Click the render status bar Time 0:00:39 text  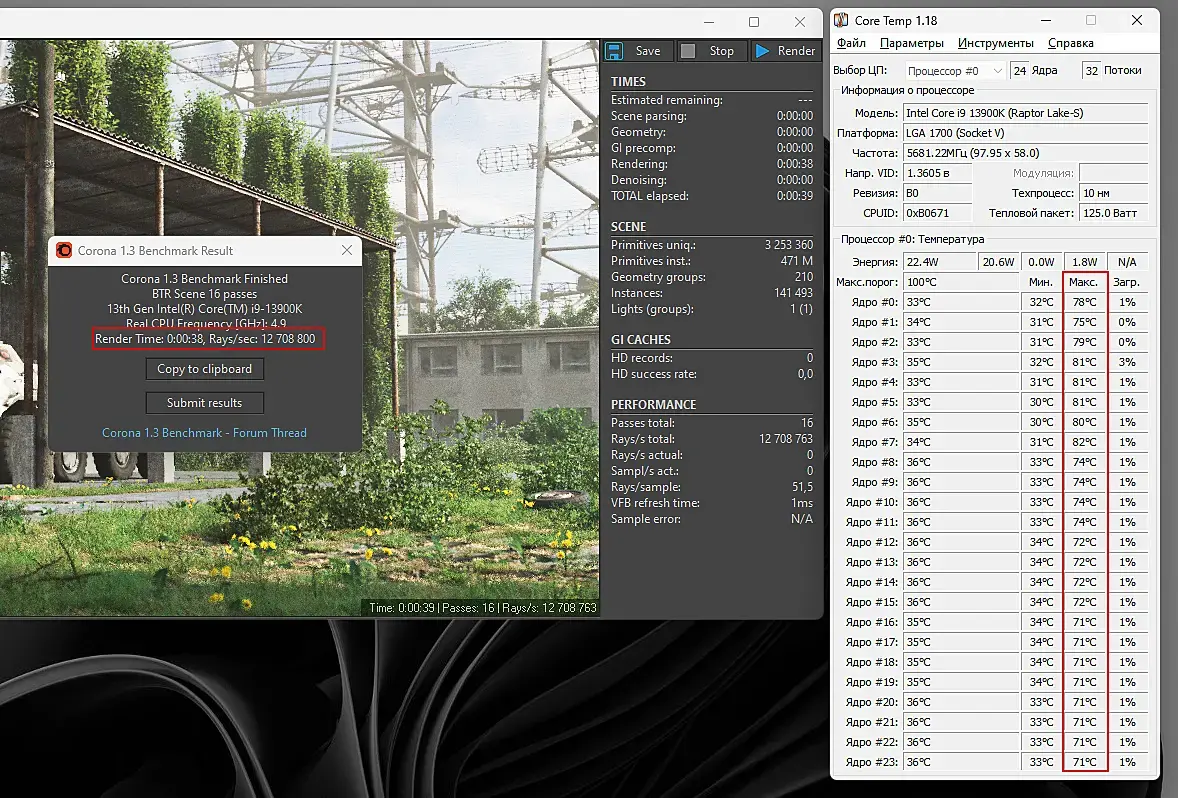(401, 608)
